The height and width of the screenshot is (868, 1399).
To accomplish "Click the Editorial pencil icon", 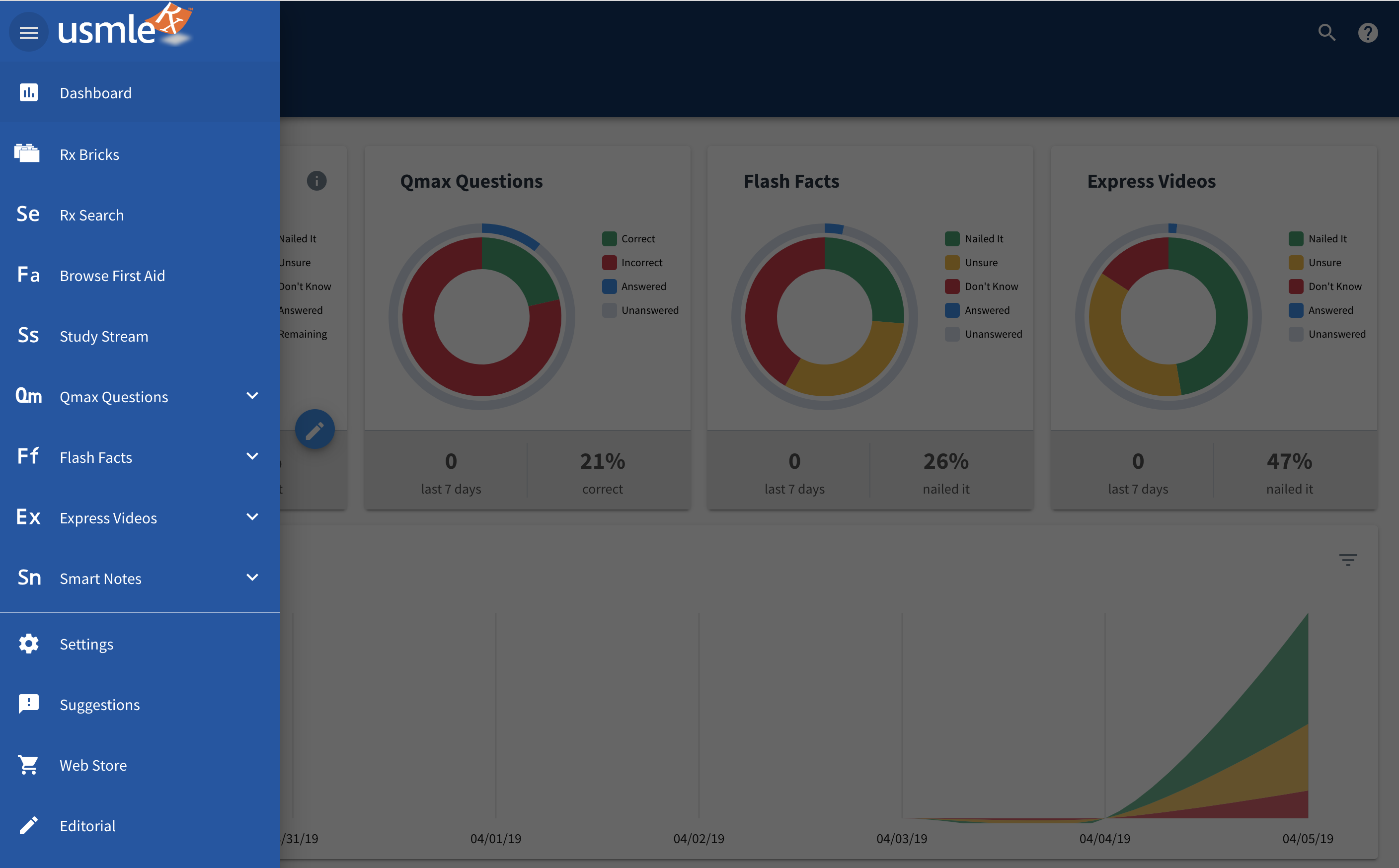I will (x=29, y=825).
